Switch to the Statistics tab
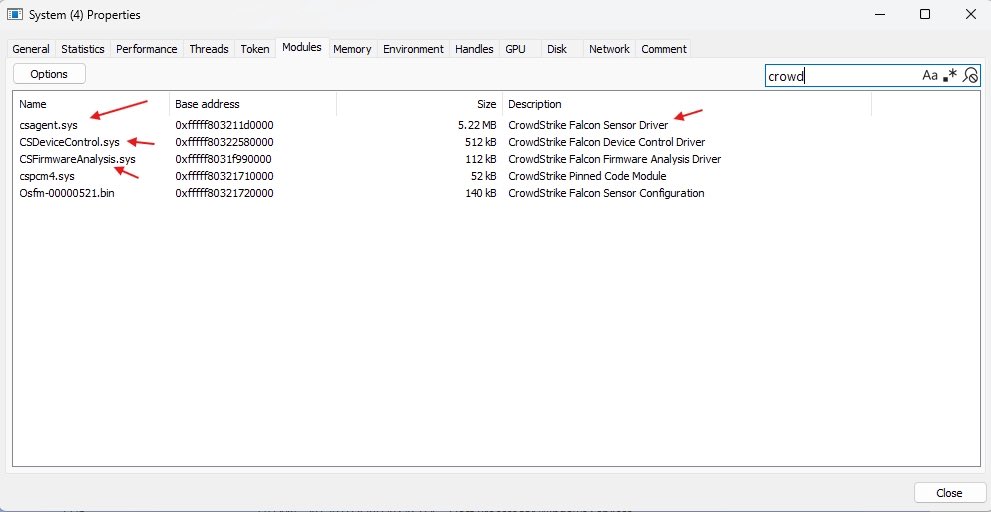The width and height of the screenshot is (991, 512). (83, 49)
